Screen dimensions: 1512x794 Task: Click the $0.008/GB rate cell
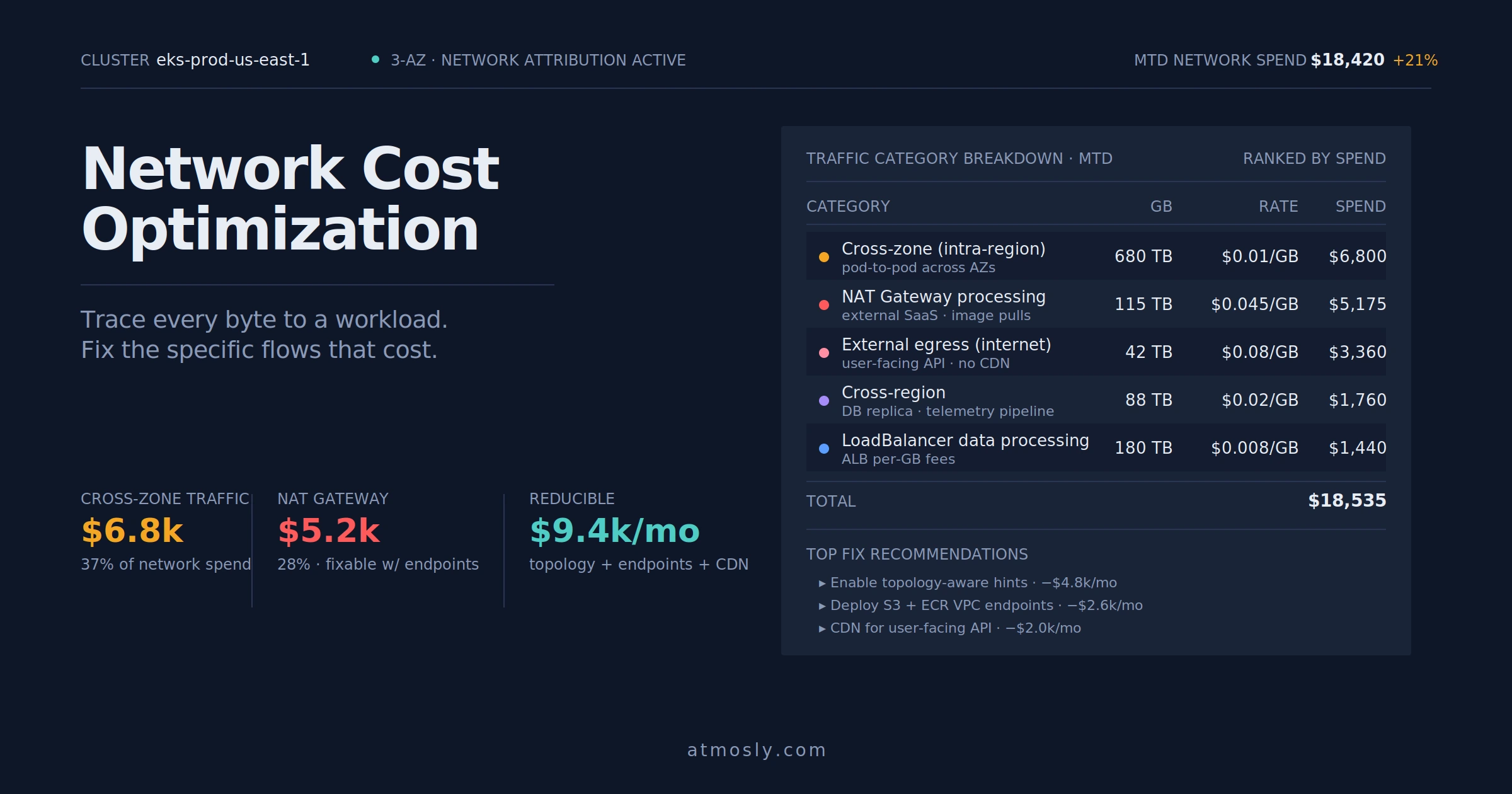[x=1254, y=448]
